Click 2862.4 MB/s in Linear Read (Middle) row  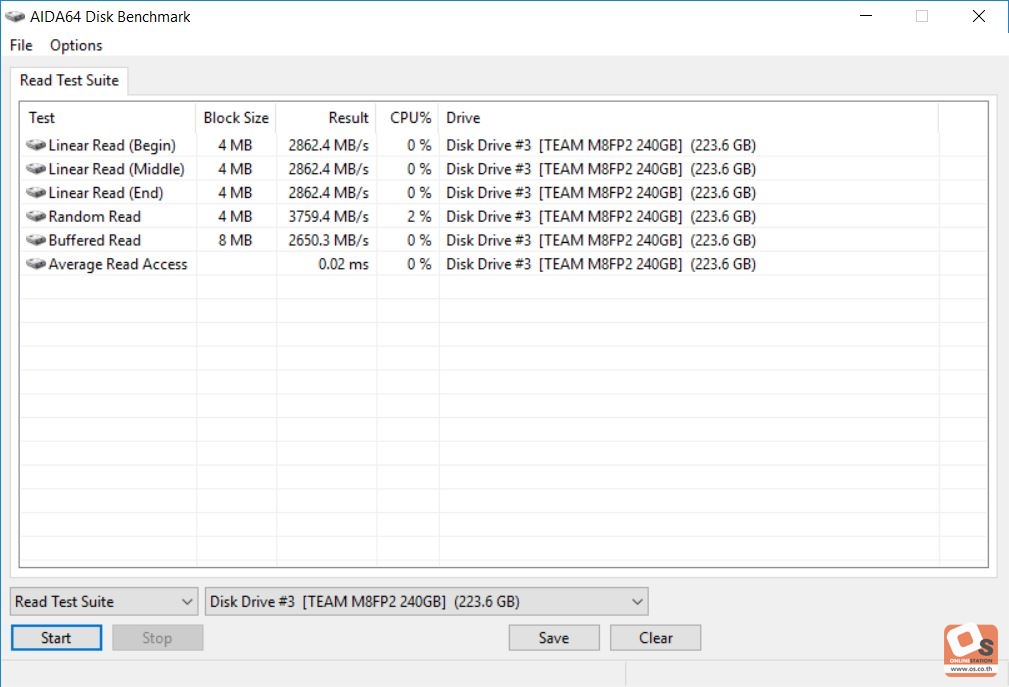pyautogui.click(x=329, y=169)
